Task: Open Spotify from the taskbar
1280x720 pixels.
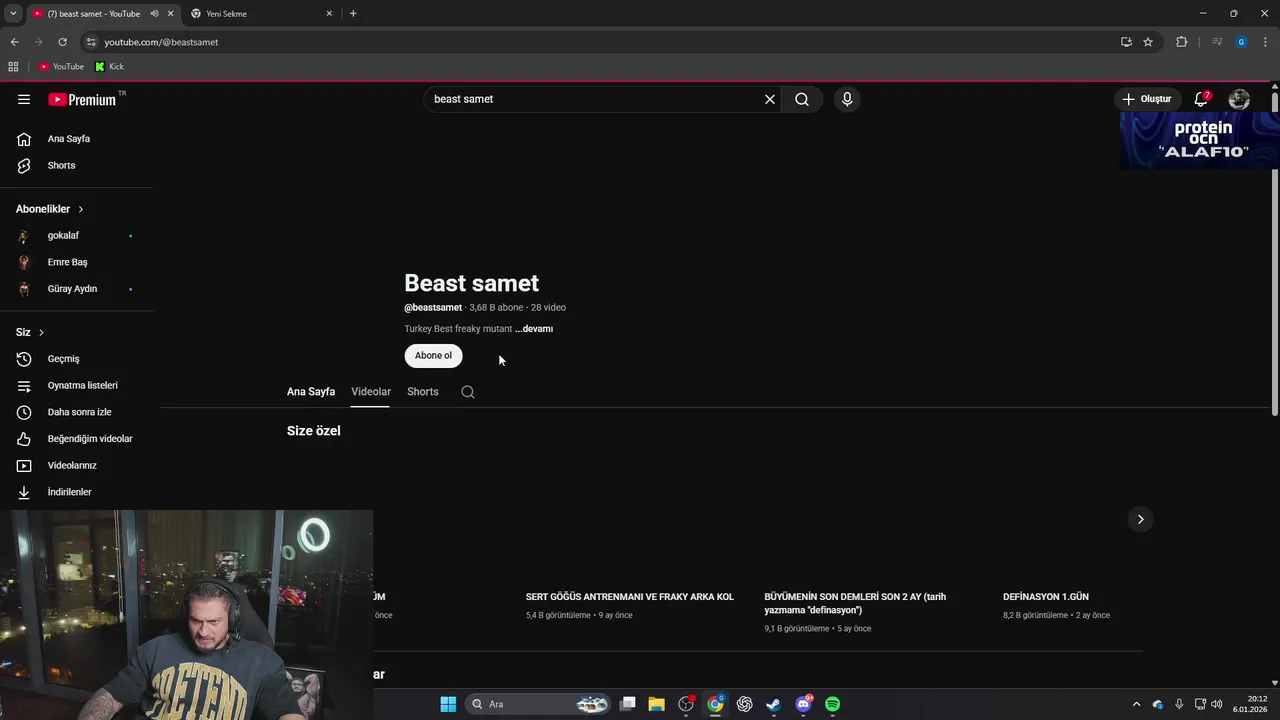Action: (832, 704)
